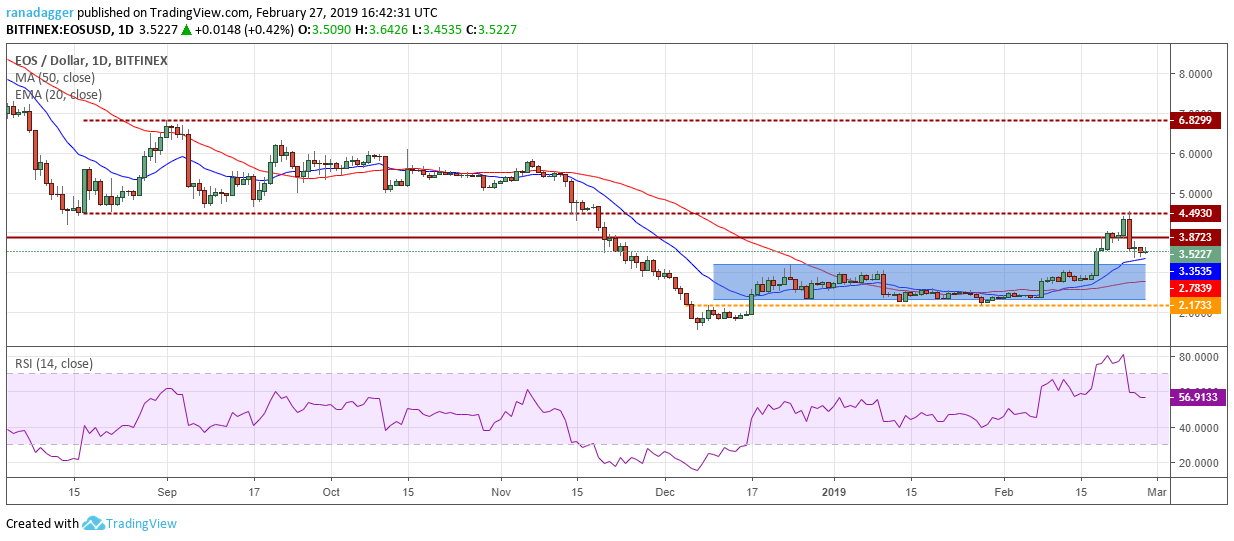
Task: Click the 'Dec' date axis label
Action: (x=666, y=492)
